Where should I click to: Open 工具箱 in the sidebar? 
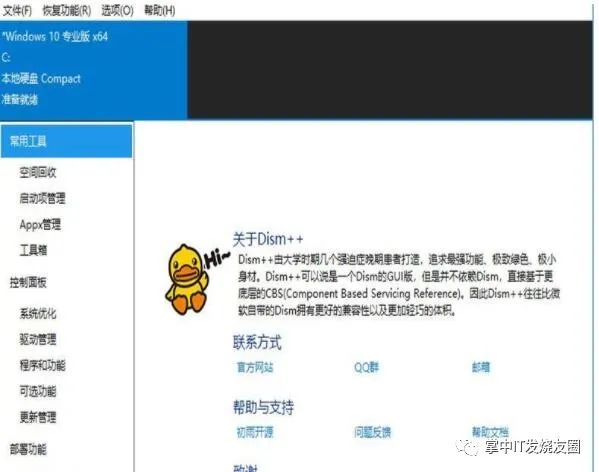pos(33,251)
